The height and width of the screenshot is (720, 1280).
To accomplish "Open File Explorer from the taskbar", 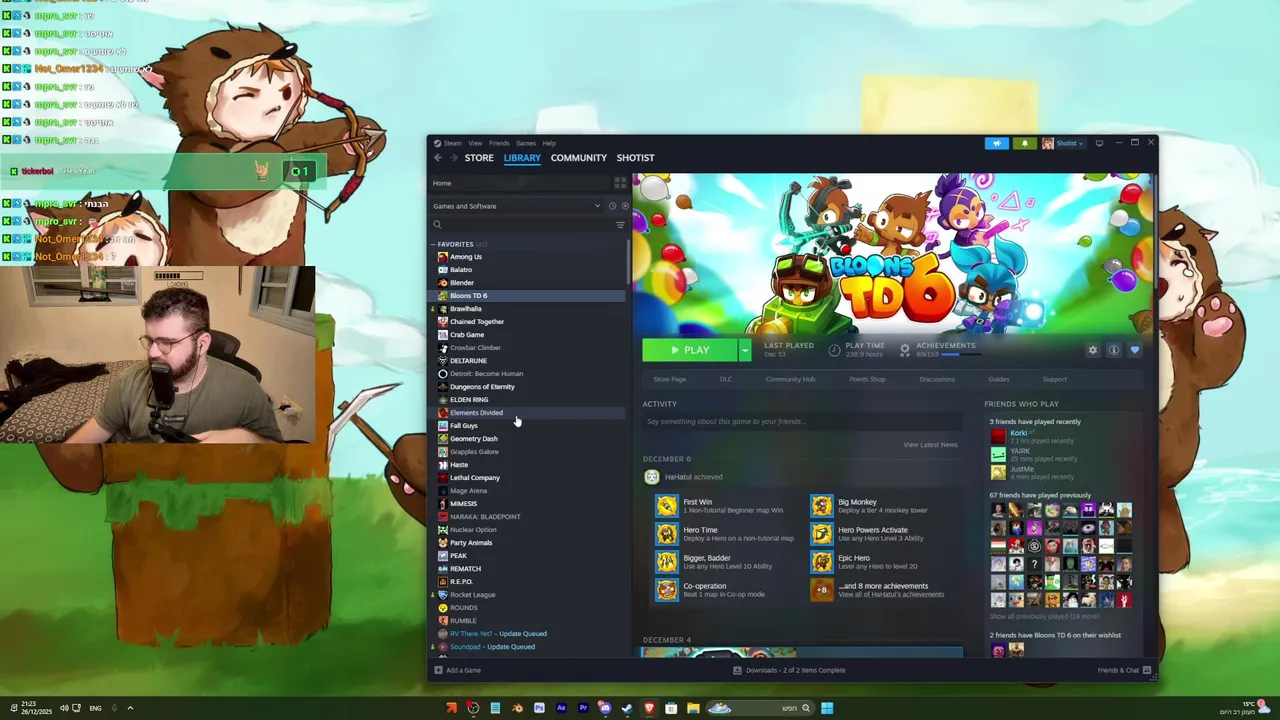I will point(692,708).
